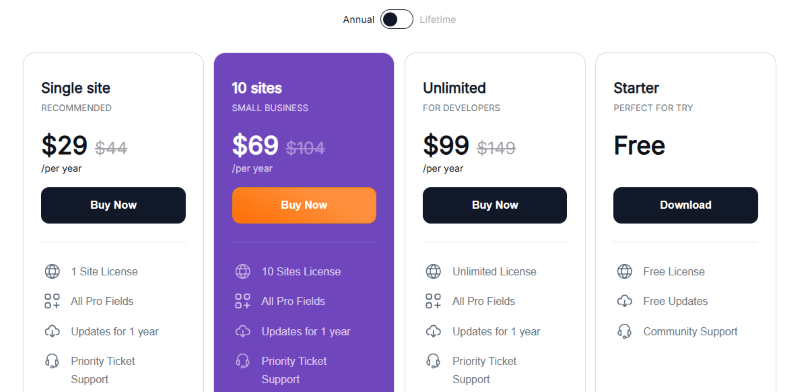The height and width of the screenshot is (392, 800).
Task: Click the headset icon beside Community Support
Action: 624,331
